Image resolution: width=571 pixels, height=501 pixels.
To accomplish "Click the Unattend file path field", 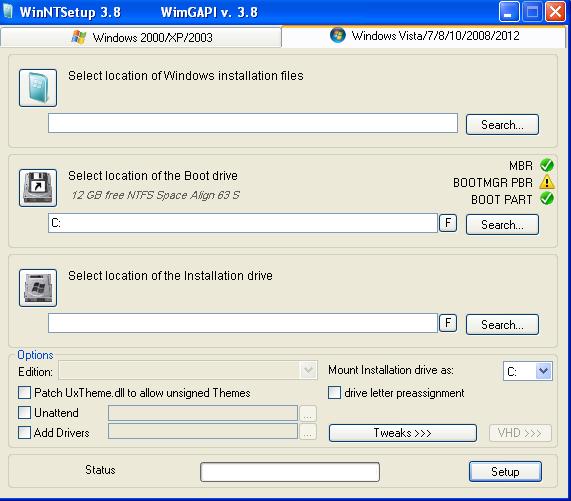I will click(203, 413).
